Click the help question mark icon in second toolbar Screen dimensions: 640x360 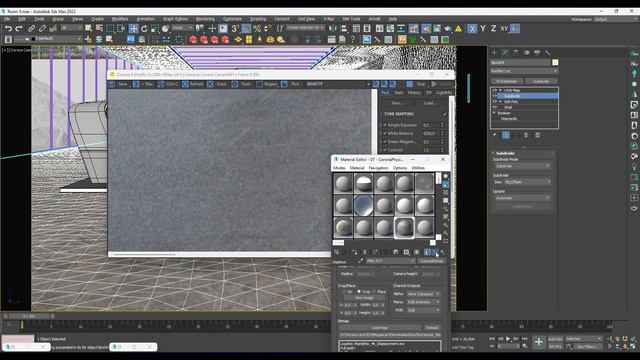tap(353, 40)
